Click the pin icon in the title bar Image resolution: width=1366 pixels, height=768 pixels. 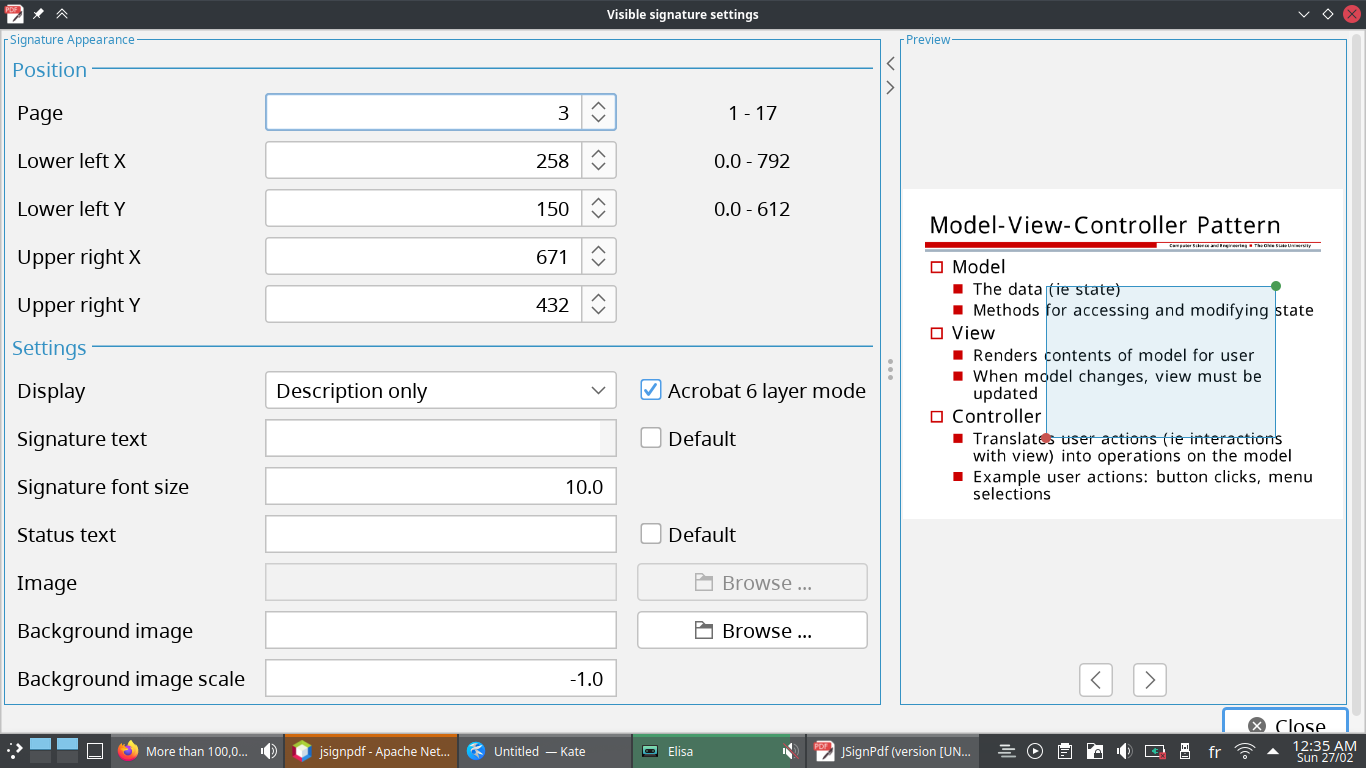38,14
